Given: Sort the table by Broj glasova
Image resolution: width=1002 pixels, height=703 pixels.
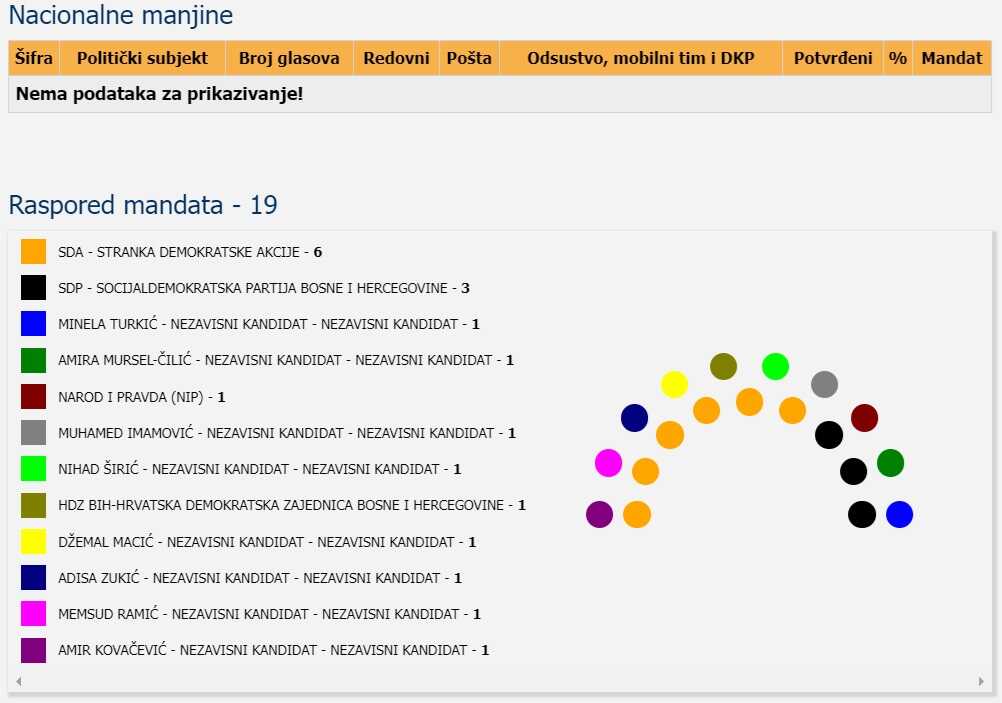Looking at the screenshot, I should tap(289, 58).
